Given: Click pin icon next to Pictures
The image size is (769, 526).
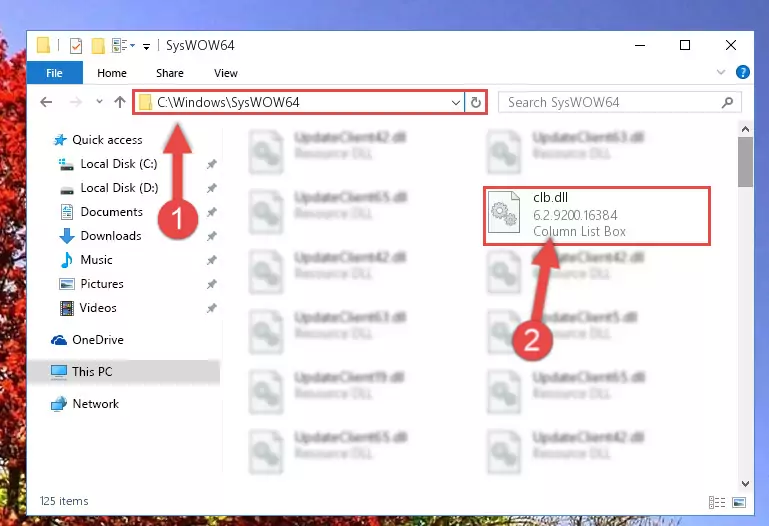Looking at the screenshot, I should (211, 284).
